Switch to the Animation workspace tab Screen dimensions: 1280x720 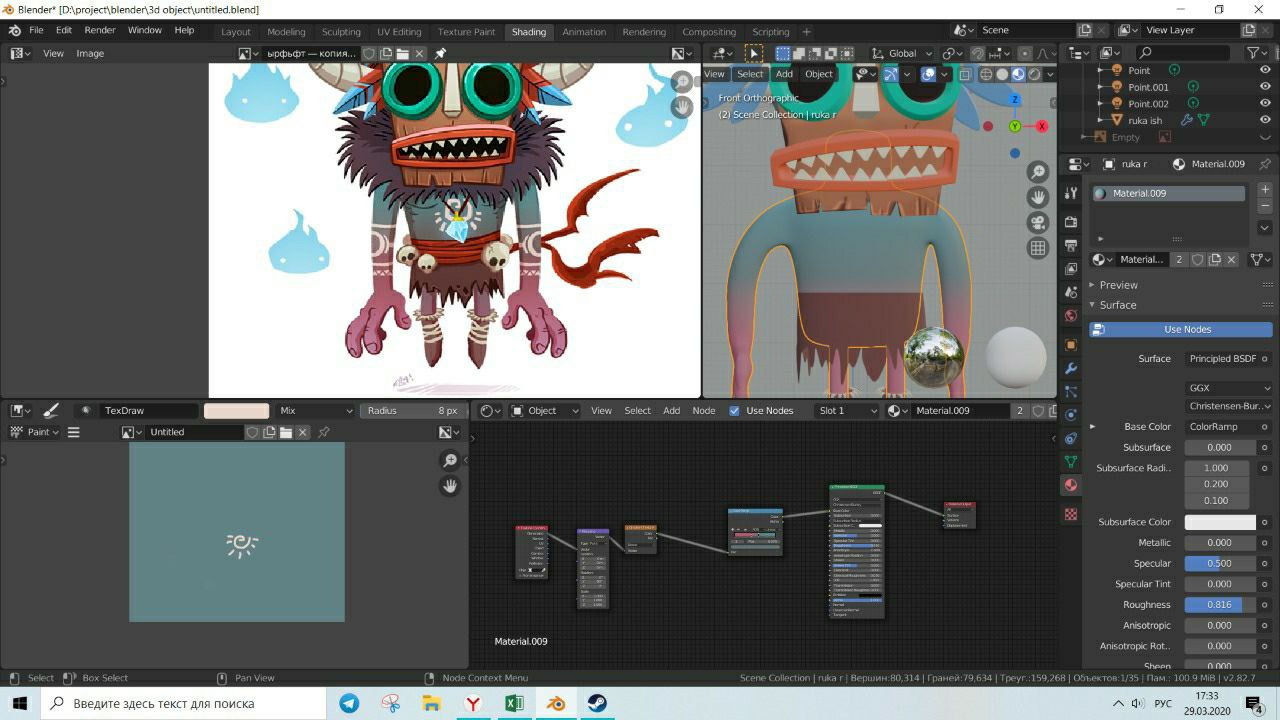pos(584,31)
